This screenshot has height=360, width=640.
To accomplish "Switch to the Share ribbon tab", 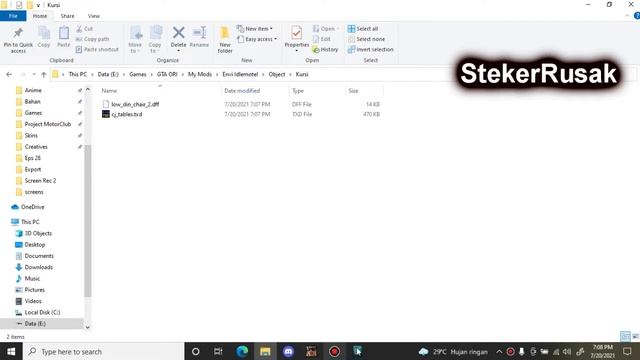I will (x=67, y=16).
